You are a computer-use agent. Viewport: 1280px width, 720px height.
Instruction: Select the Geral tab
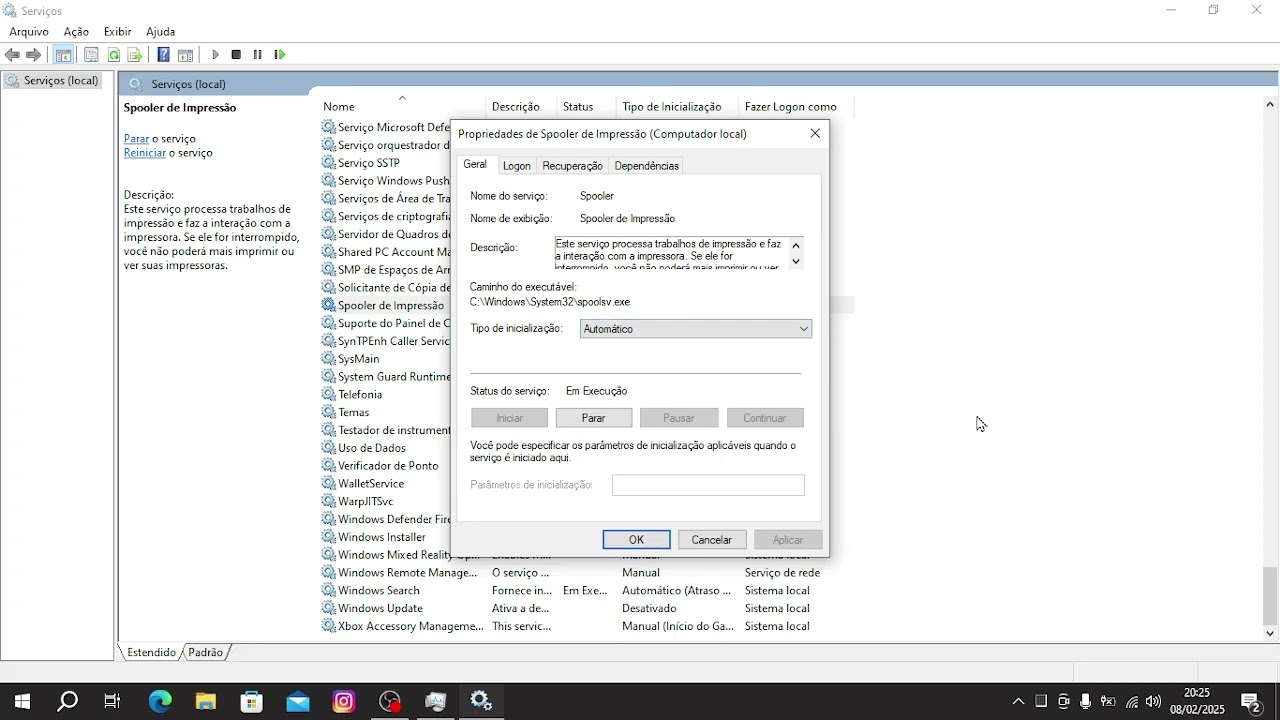[x=475, y=165]
